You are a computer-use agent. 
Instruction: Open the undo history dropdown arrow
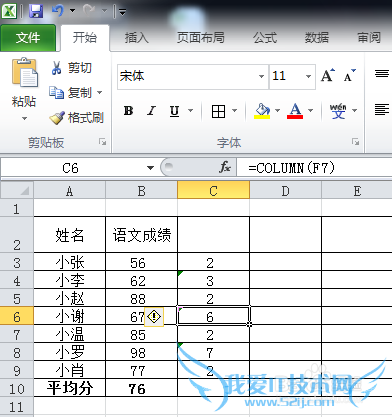[72, 11]
